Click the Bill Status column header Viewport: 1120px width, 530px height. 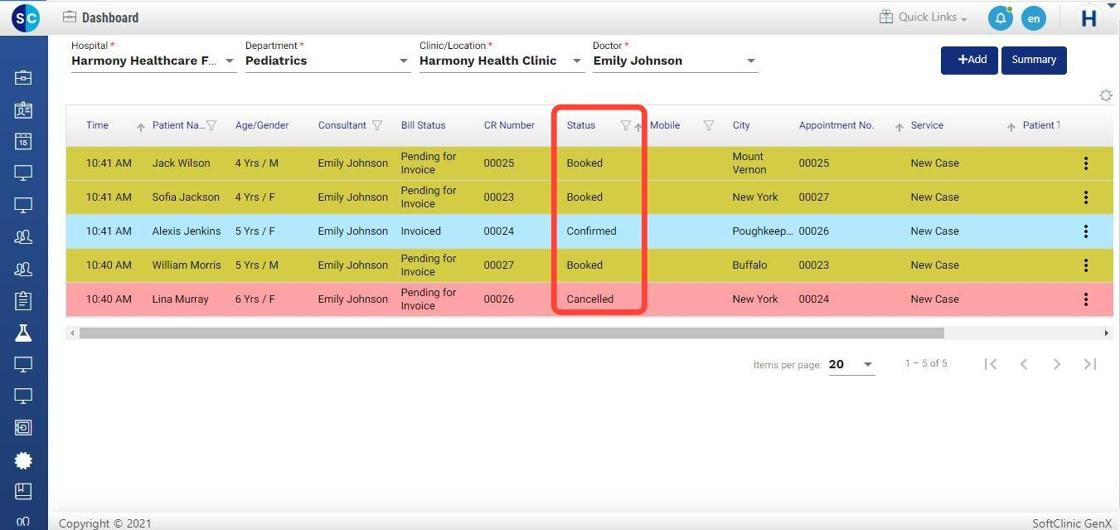click(x=423, y=125)
